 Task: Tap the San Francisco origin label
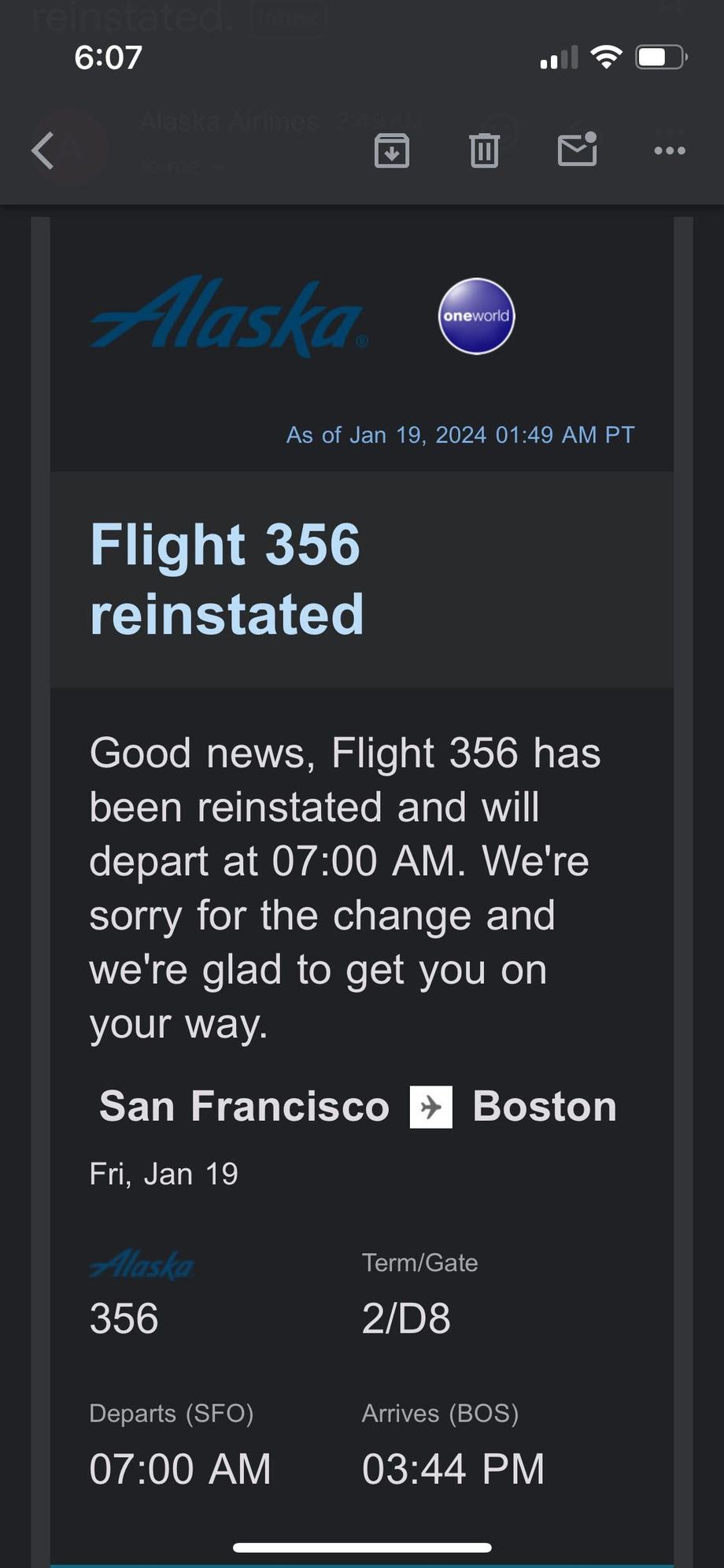[244, 1107]
